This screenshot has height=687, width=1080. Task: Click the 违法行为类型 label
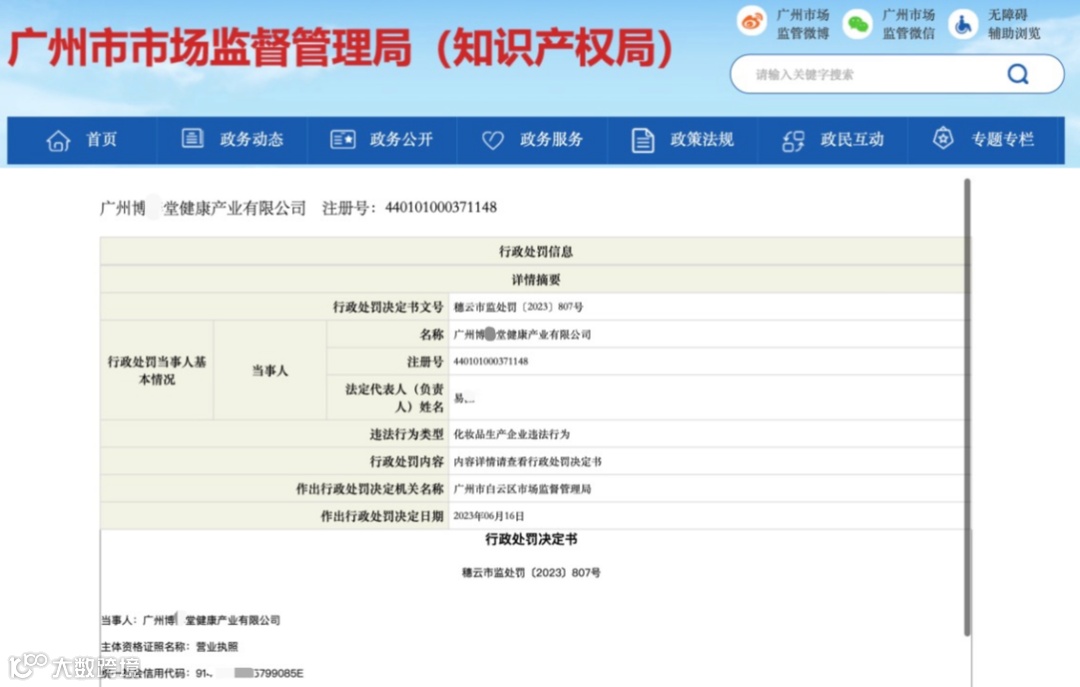(x=406, y=434)
